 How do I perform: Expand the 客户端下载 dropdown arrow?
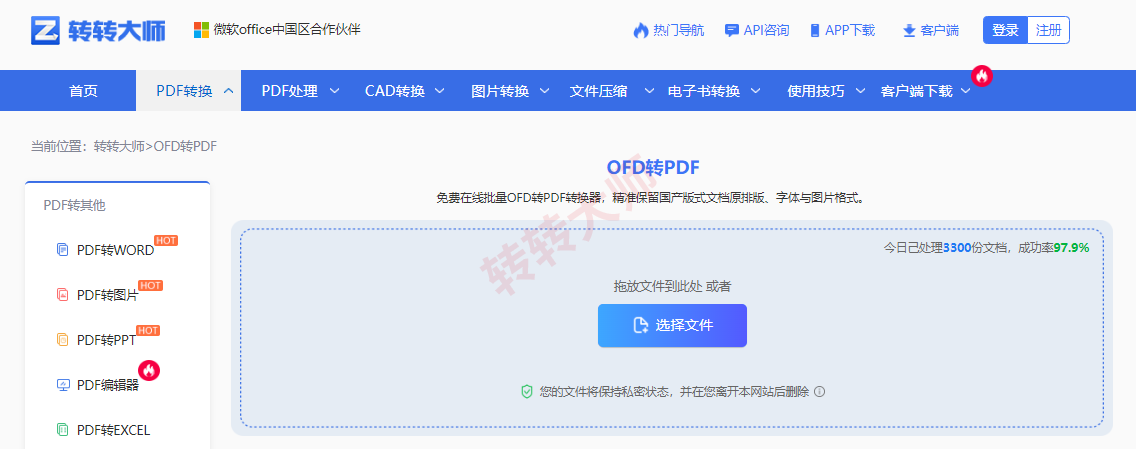(966, 91)
